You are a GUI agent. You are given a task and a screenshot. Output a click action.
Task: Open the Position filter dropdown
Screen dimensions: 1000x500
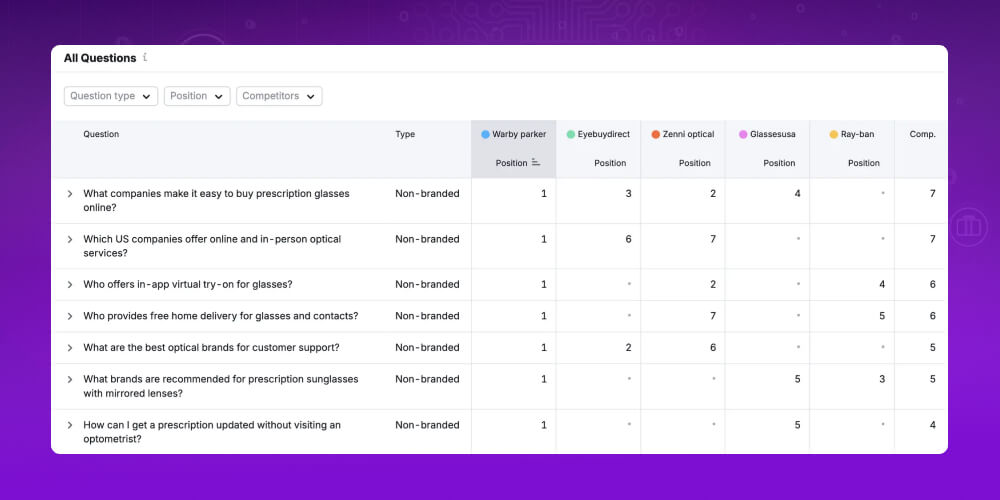(197, 96)
